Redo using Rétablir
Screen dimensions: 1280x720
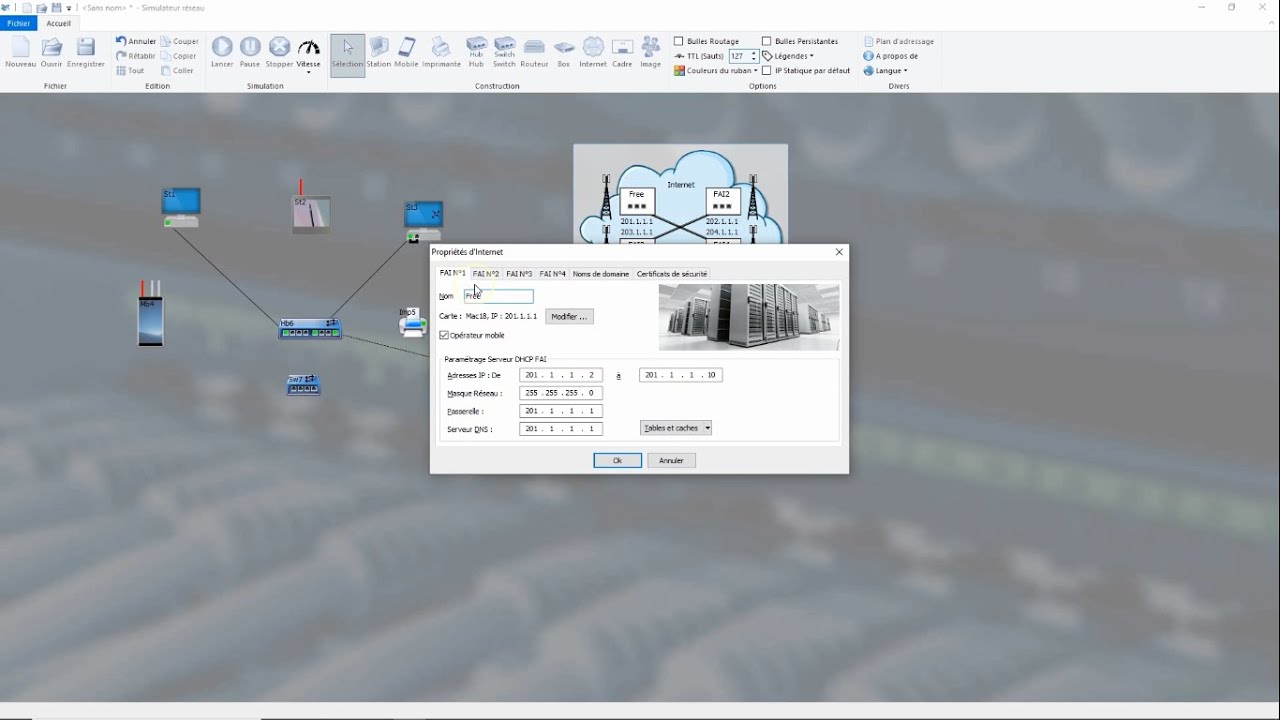(136, 56)
